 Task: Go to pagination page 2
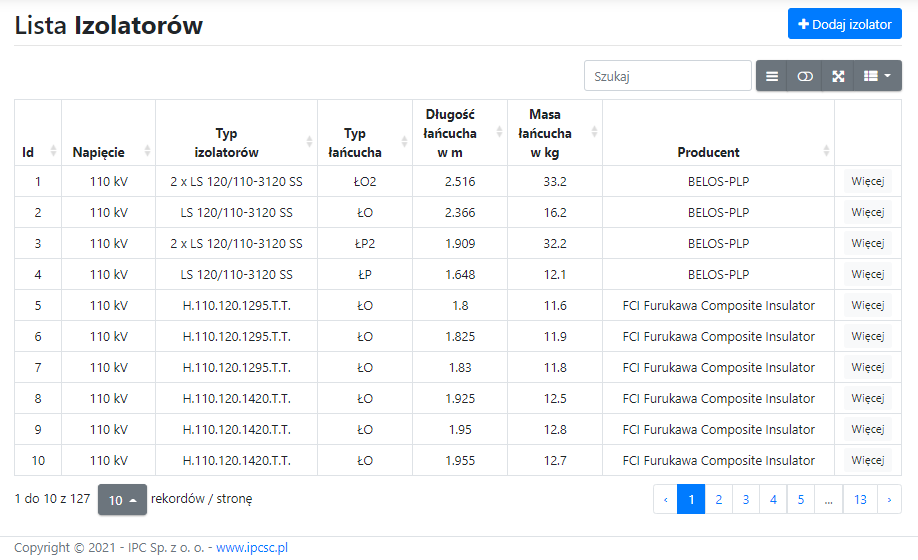point(718,499)
